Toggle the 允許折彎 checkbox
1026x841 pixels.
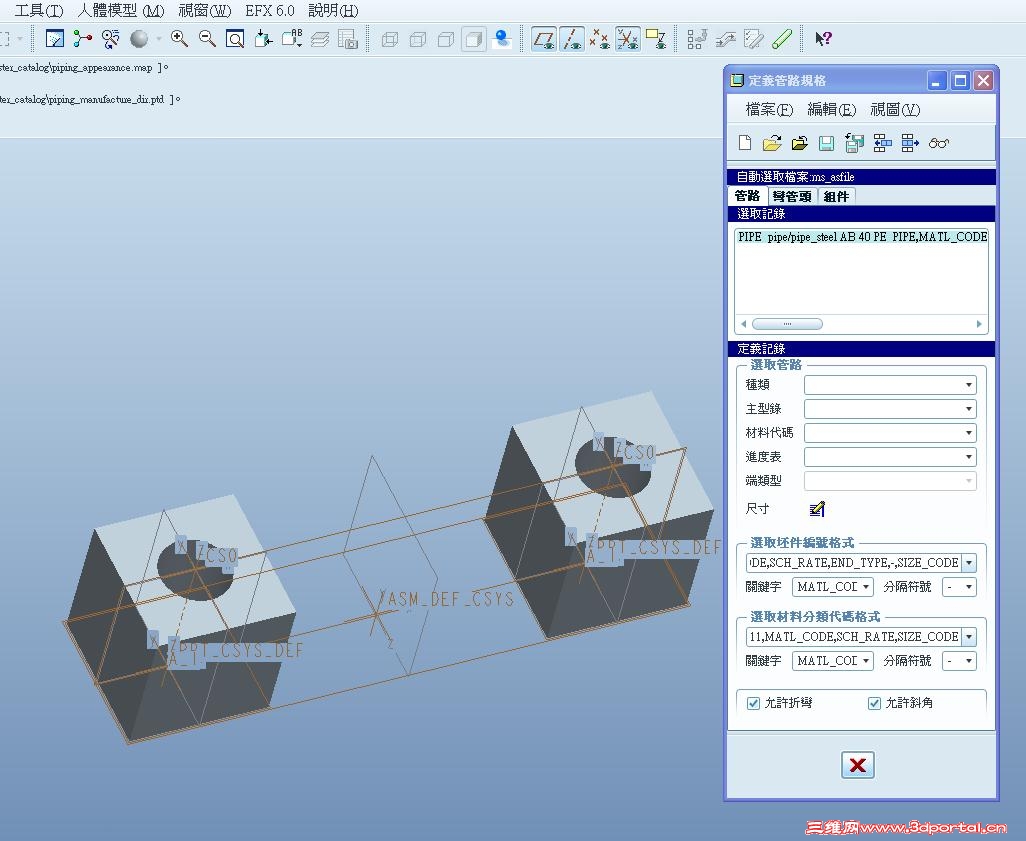point(753,703)
